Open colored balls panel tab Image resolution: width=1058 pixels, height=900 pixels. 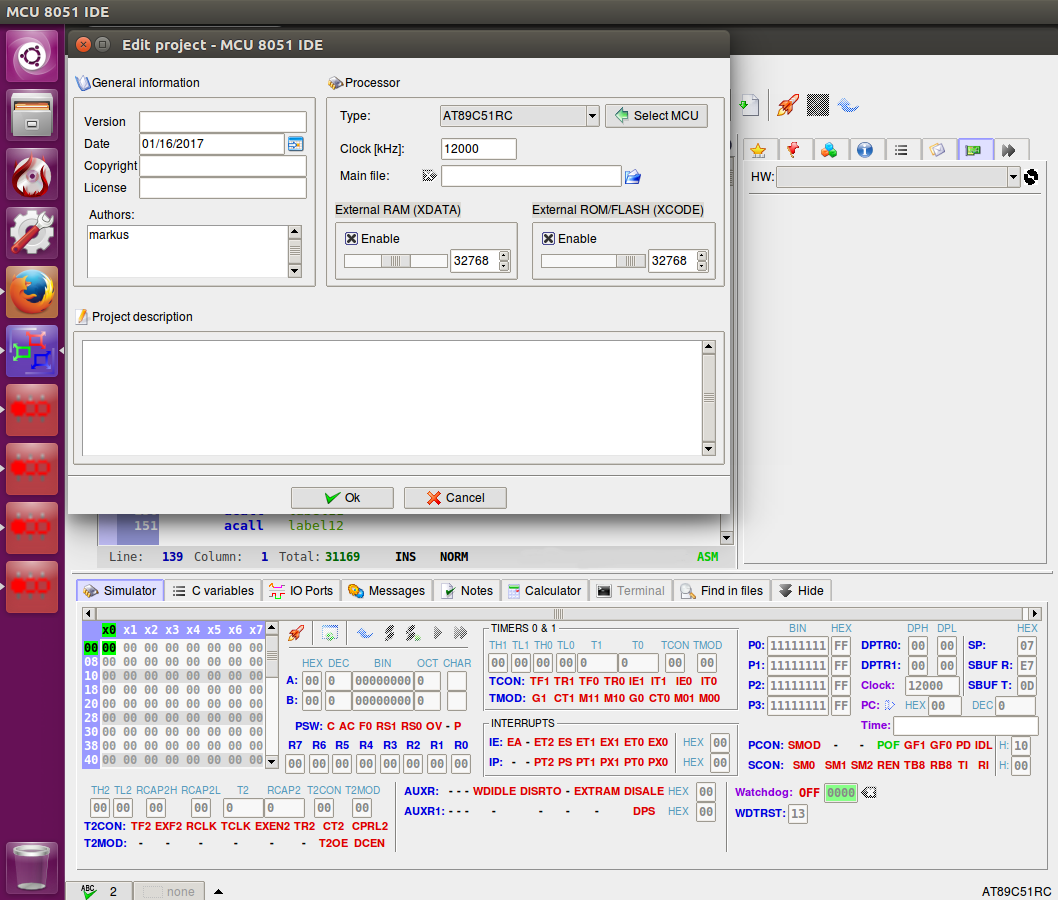[829, 150]
